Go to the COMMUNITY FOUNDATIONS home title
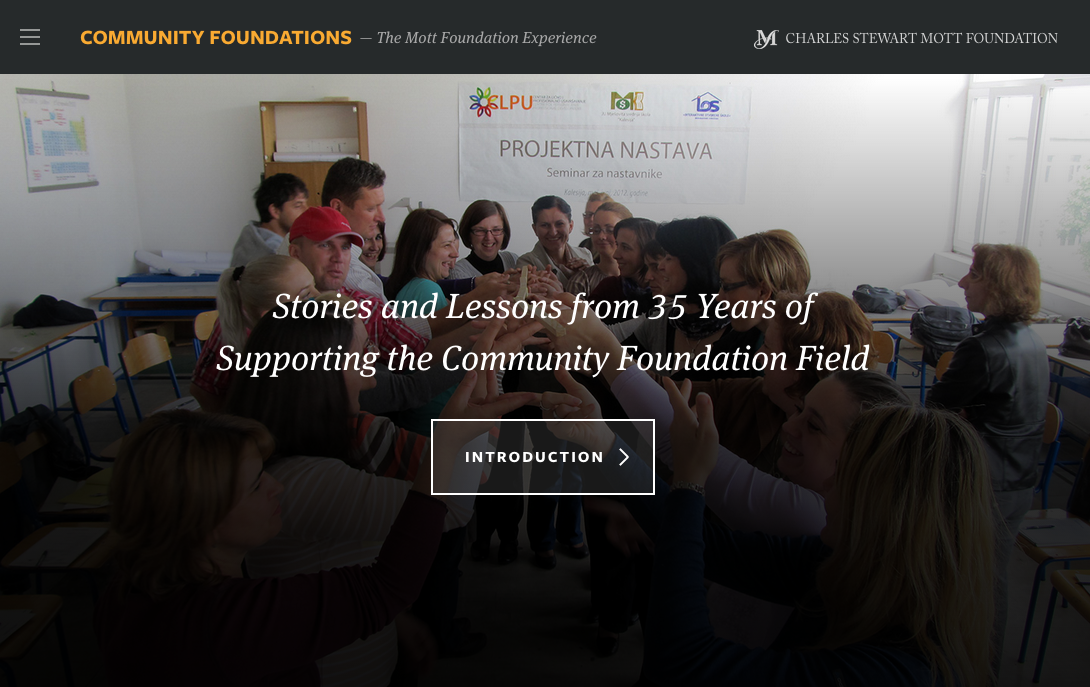The width and height of the screenshot is (1090, 687). click(216, 38)
